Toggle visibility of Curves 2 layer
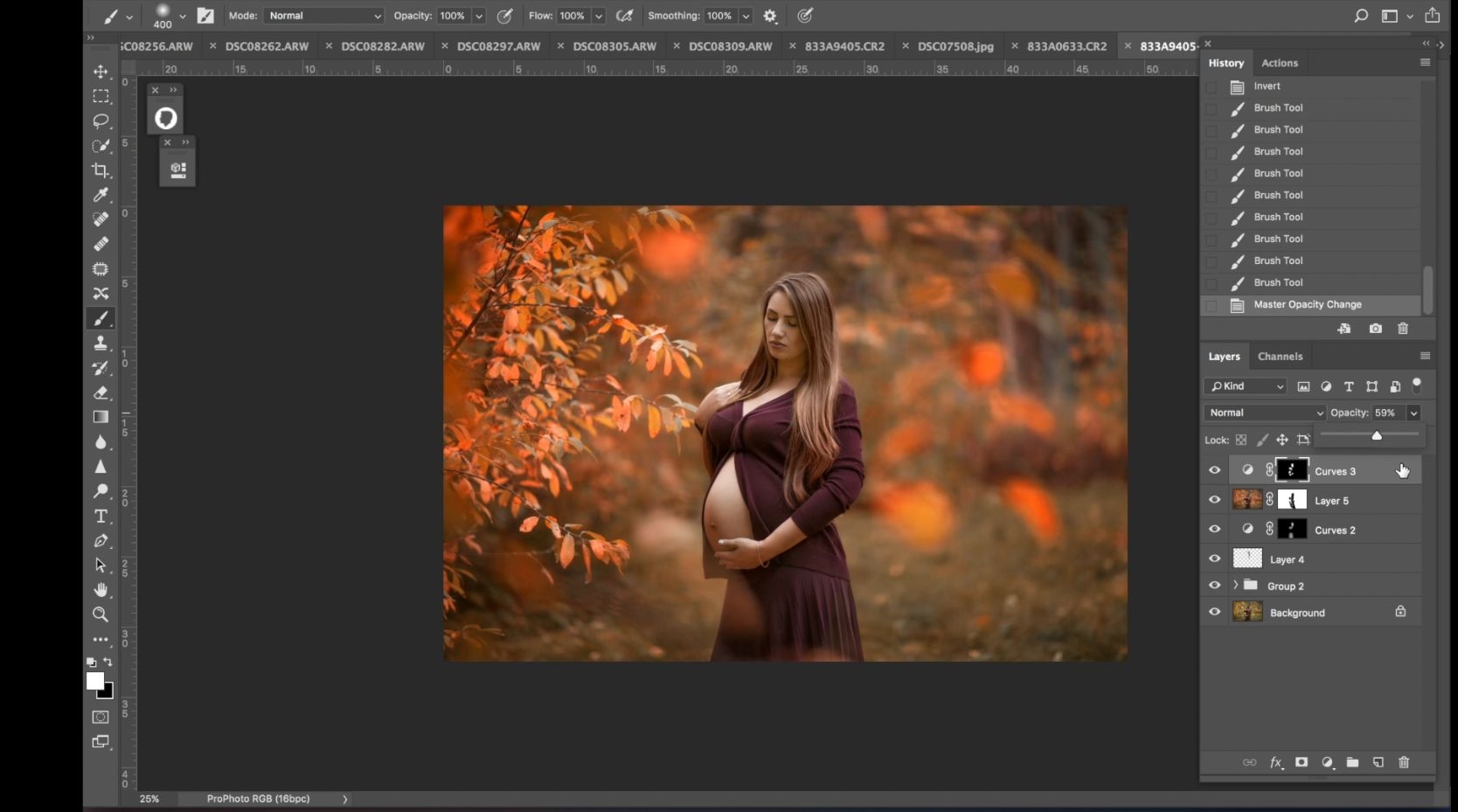The height and width of the screenshot is (812, 1458). pos(1215,530)
